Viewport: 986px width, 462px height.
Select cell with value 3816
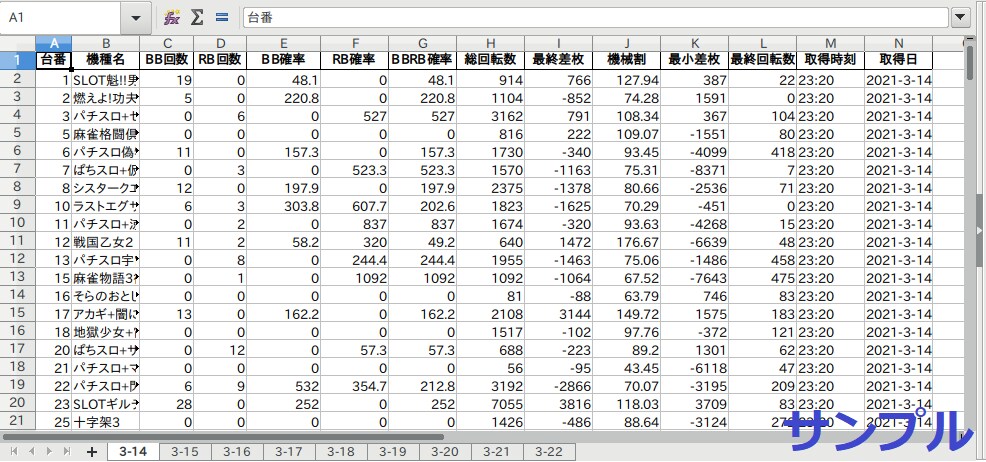(558, 404)
